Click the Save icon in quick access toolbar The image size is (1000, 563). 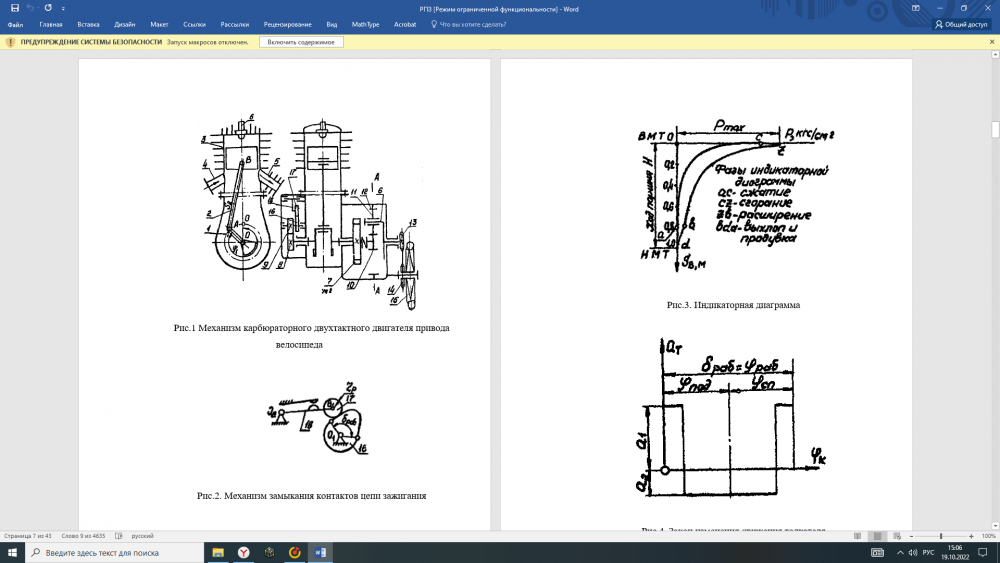[15, 8]
